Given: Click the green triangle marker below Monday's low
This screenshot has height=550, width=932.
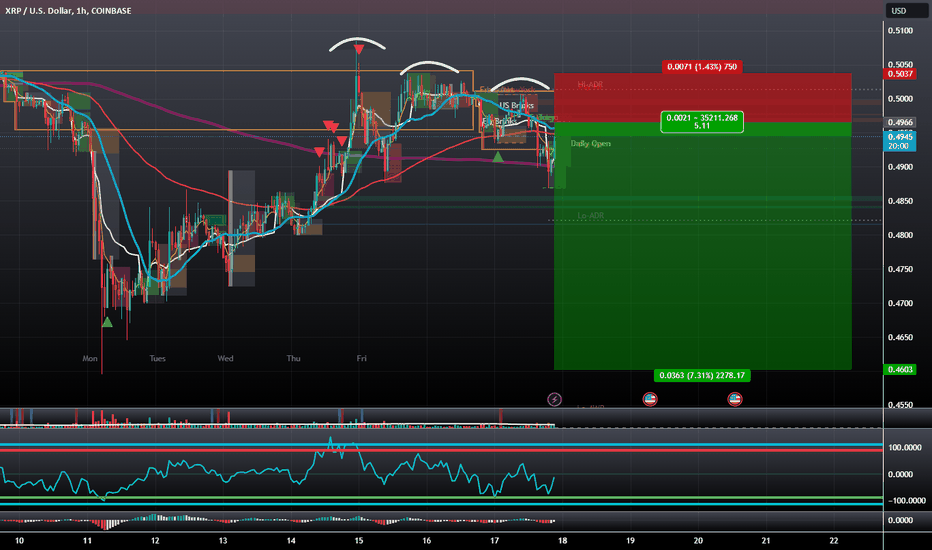Looking at the screenshot, I should pos(107,322).
